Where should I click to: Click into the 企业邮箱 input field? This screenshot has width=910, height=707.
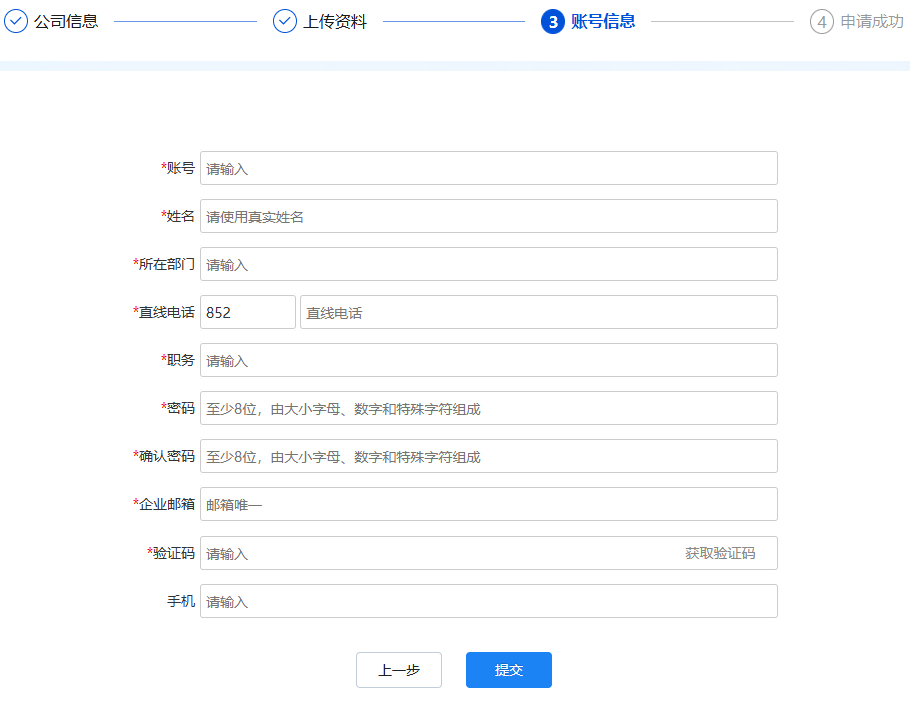click(489, 504)
